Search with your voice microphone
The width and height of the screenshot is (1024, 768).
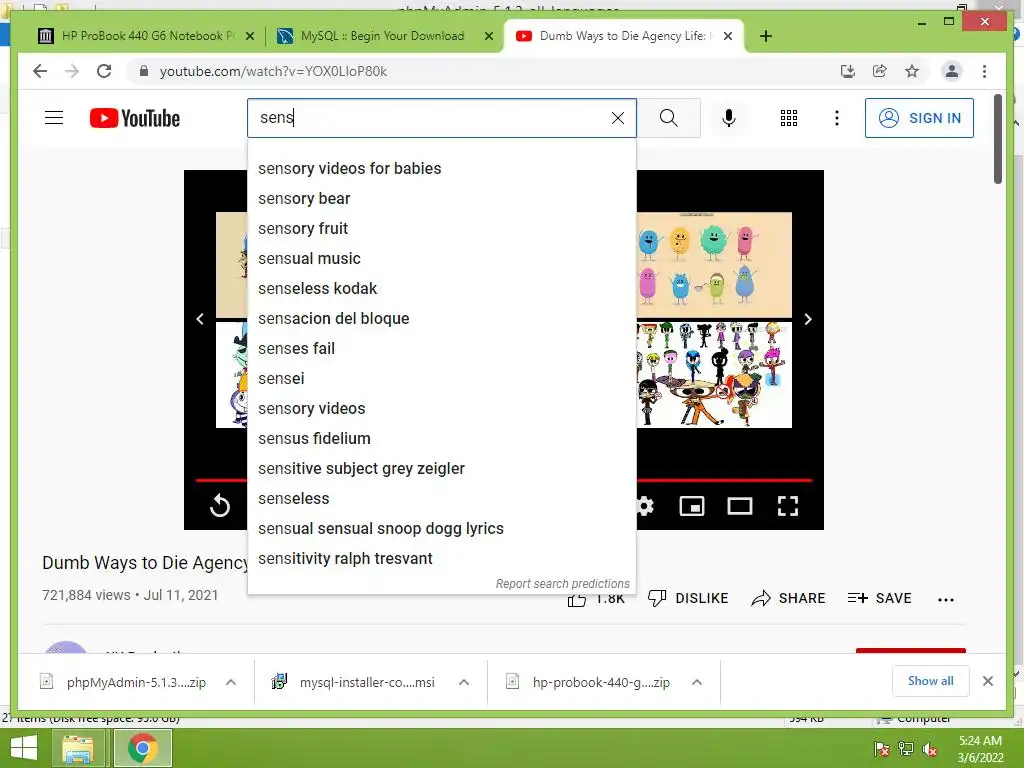729,118
